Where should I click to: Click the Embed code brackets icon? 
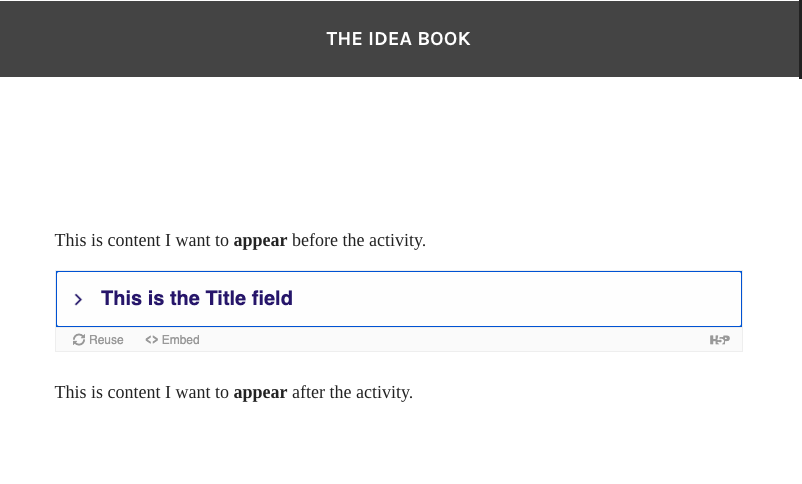[x=151, y=340]
